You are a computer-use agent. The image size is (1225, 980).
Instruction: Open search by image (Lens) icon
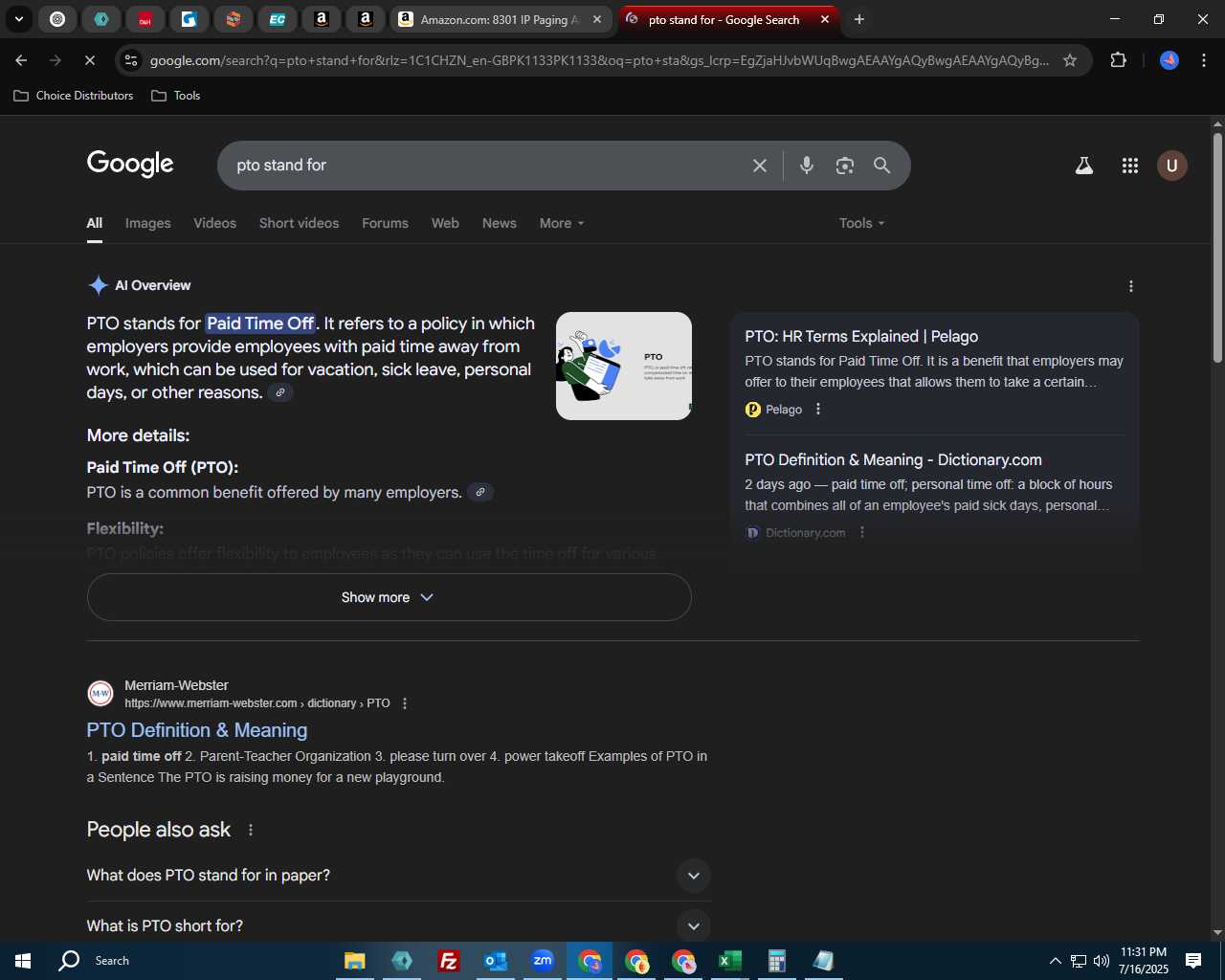pyautogui.click(x=844, y=166)
